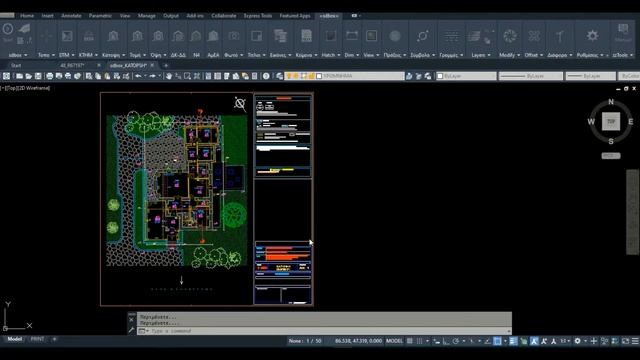Click the N compass direction on ViewCube
The width and height of the screenshot is (640, 360).
(x=611, y=102)
